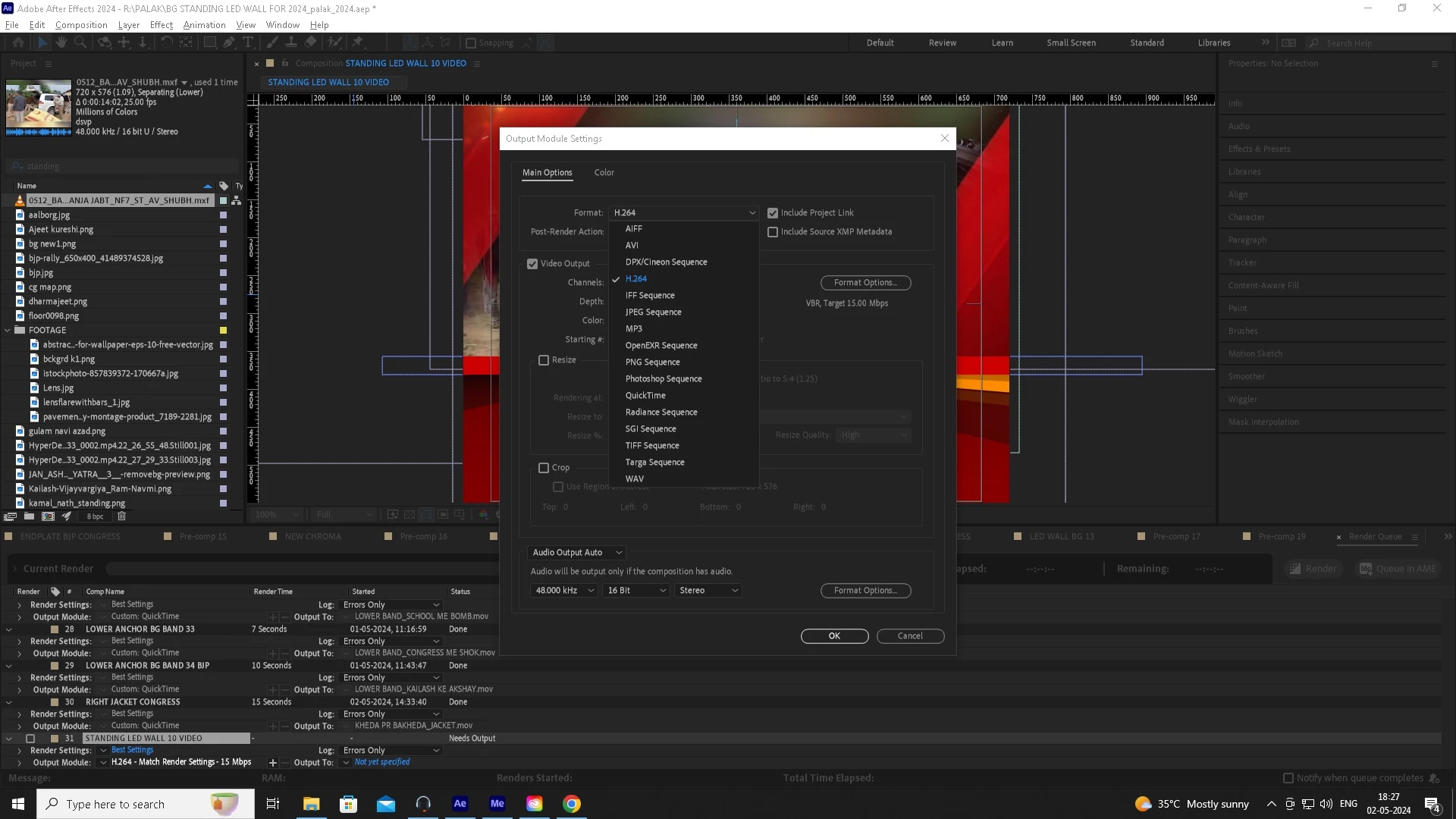1456x819 pixels.
Task: Open Adobe Media Encoder from taskbar
Action: [x=497, y=804]
